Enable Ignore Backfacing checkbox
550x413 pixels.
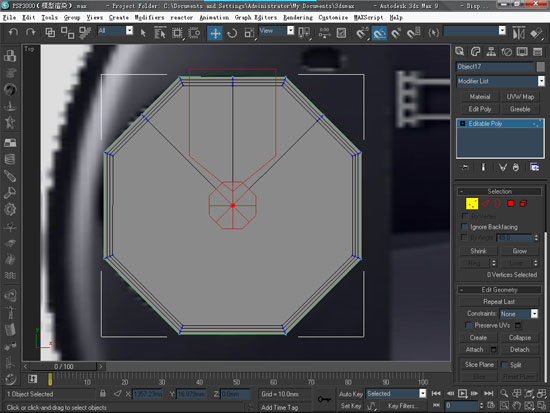click(464, 227)
